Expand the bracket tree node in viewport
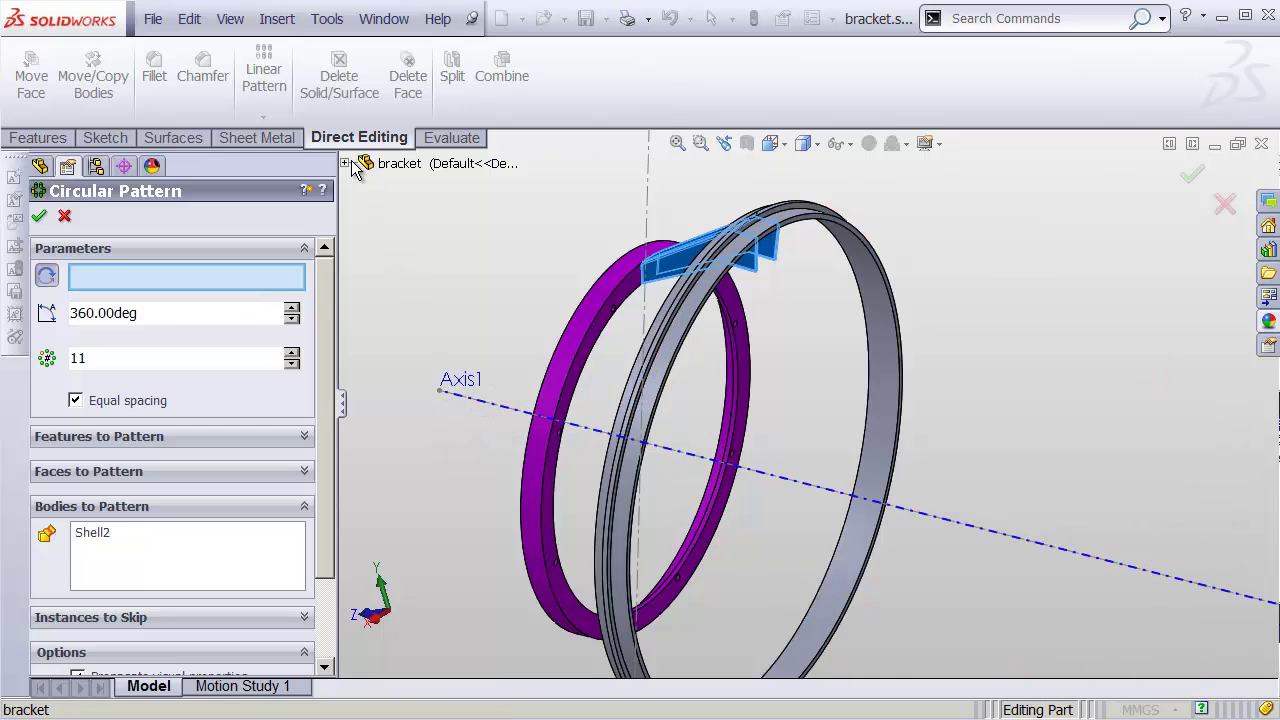1280x720 pixels. [x=345, y=163]
